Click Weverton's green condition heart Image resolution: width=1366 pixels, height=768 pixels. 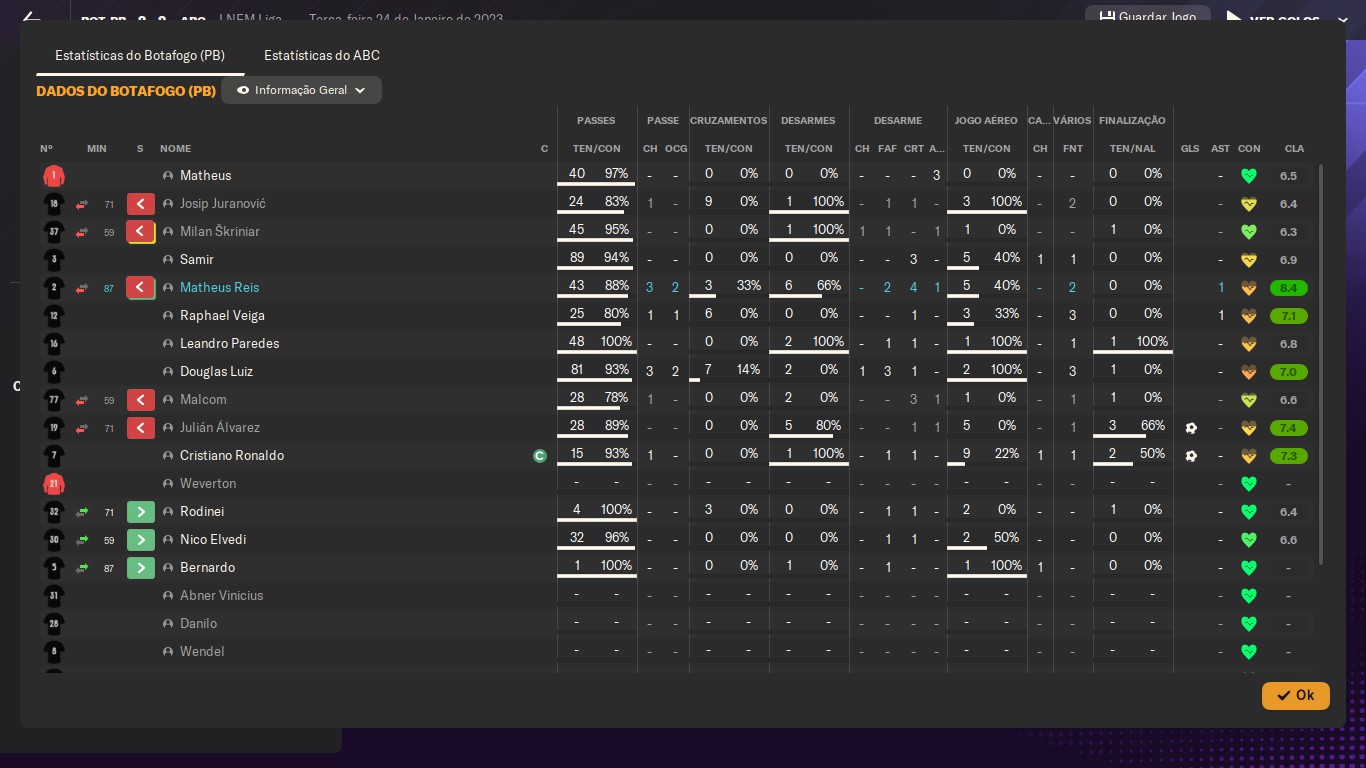point(1248,484)
